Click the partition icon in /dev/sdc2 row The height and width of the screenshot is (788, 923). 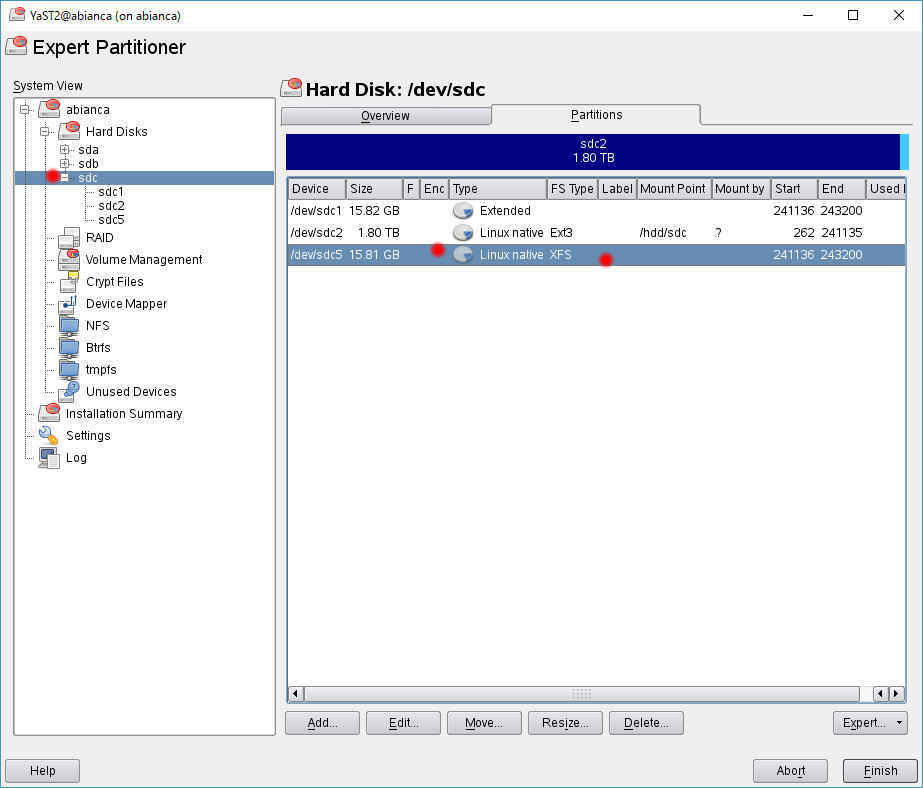pos(463,232)
